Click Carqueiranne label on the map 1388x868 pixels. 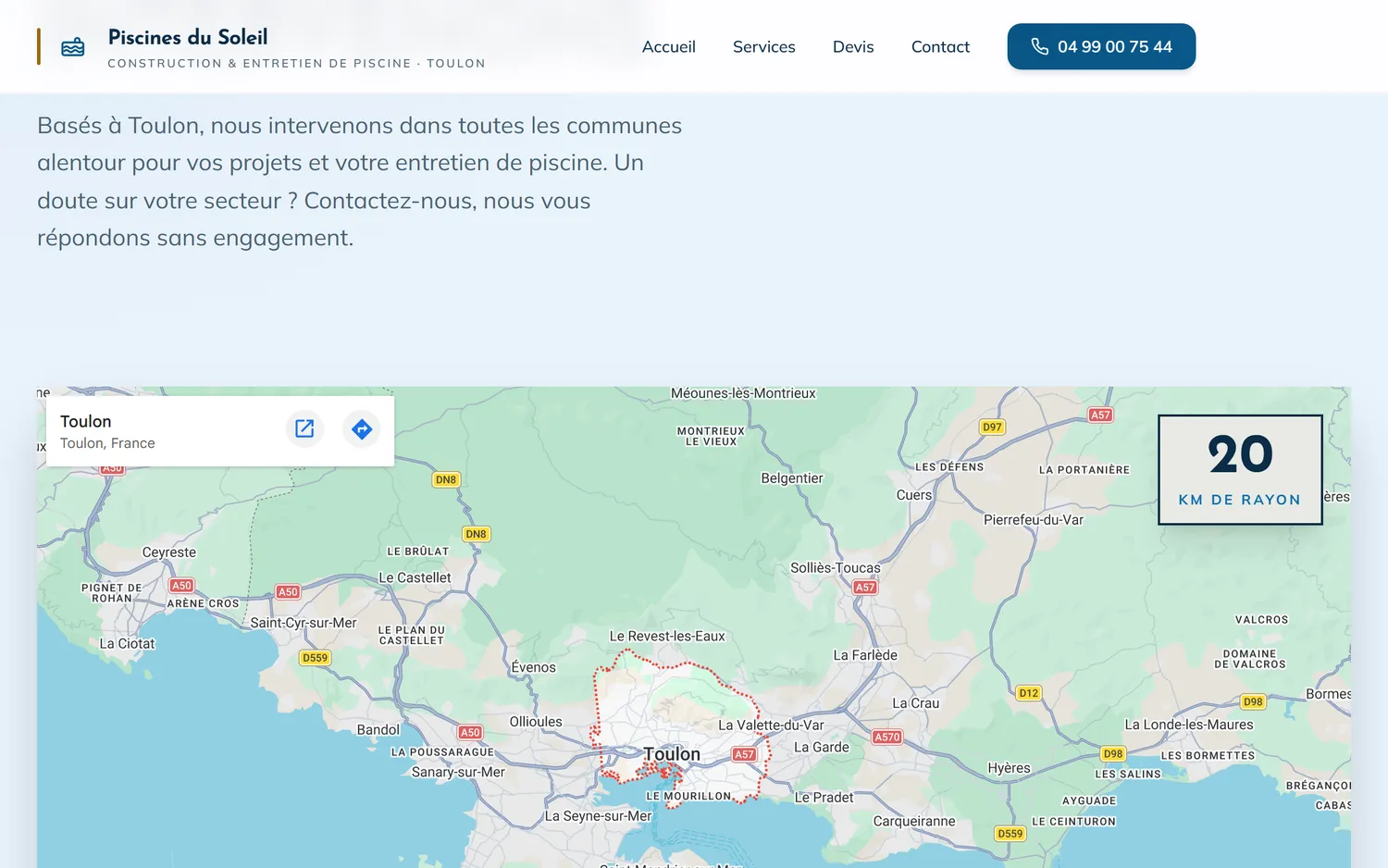[914, 822]
